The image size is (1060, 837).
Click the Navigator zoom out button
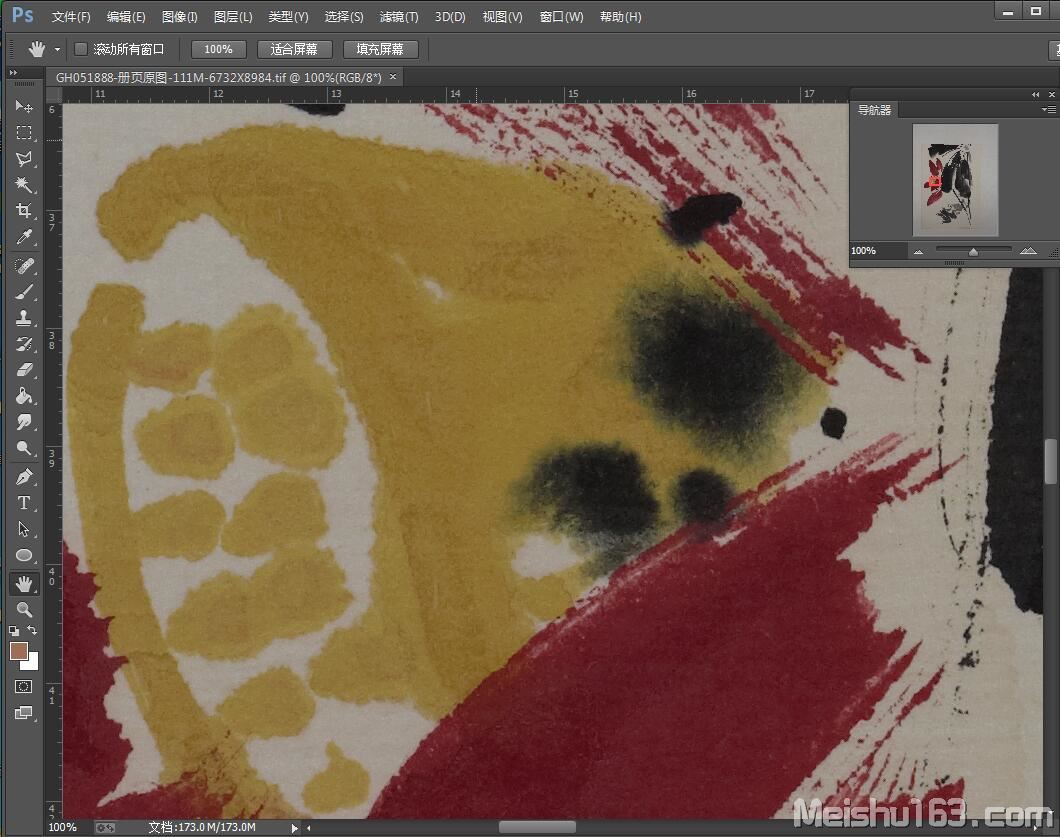918,252
